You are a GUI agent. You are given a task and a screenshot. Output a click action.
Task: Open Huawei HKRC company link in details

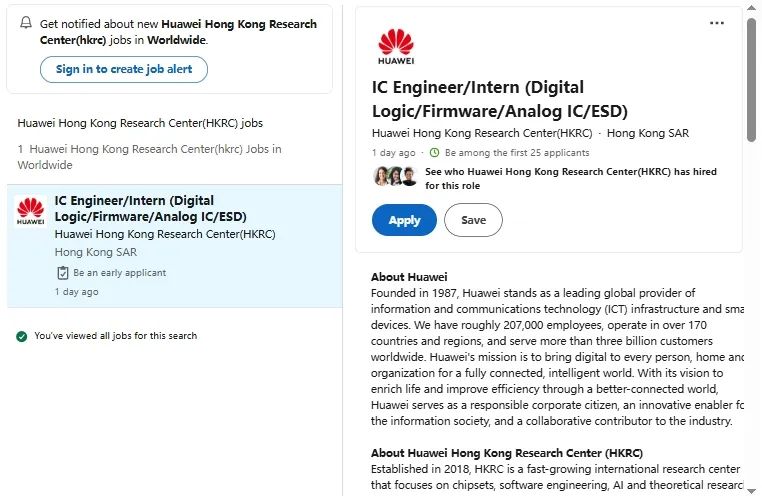[482, 133]
